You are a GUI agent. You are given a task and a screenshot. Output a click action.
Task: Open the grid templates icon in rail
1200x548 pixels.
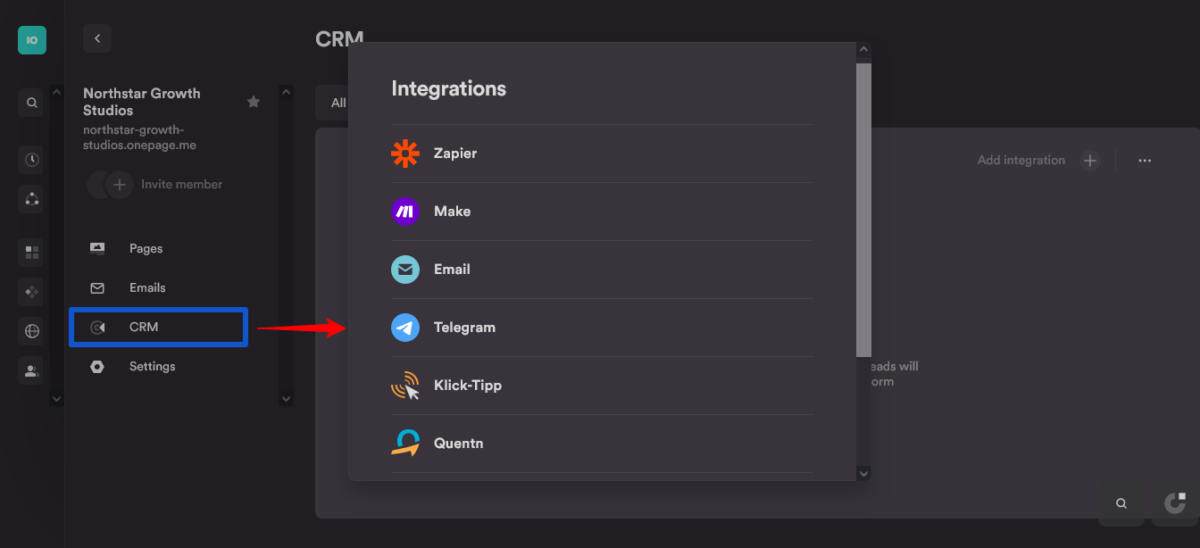pos(32,252)
